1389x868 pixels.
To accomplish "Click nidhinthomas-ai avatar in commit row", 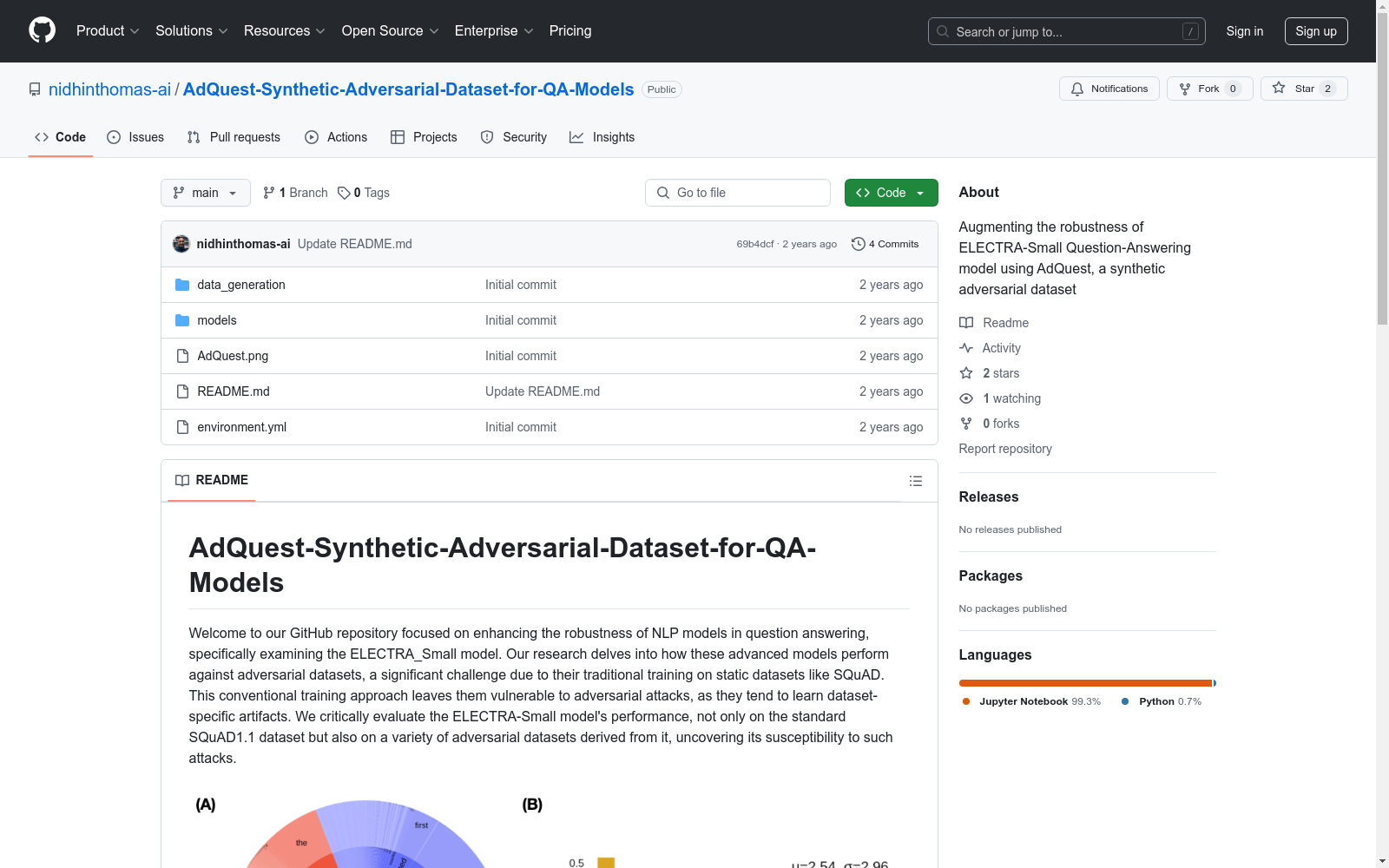I will click(181, 244).
